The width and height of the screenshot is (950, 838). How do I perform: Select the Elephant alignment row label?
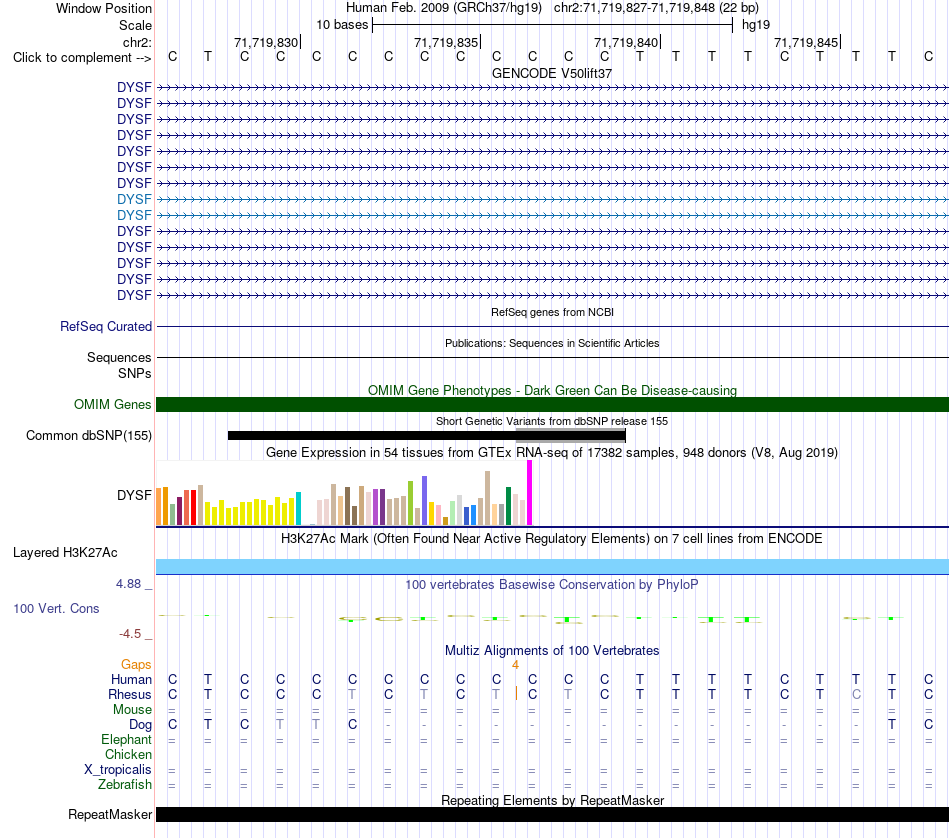coord(126,740)
